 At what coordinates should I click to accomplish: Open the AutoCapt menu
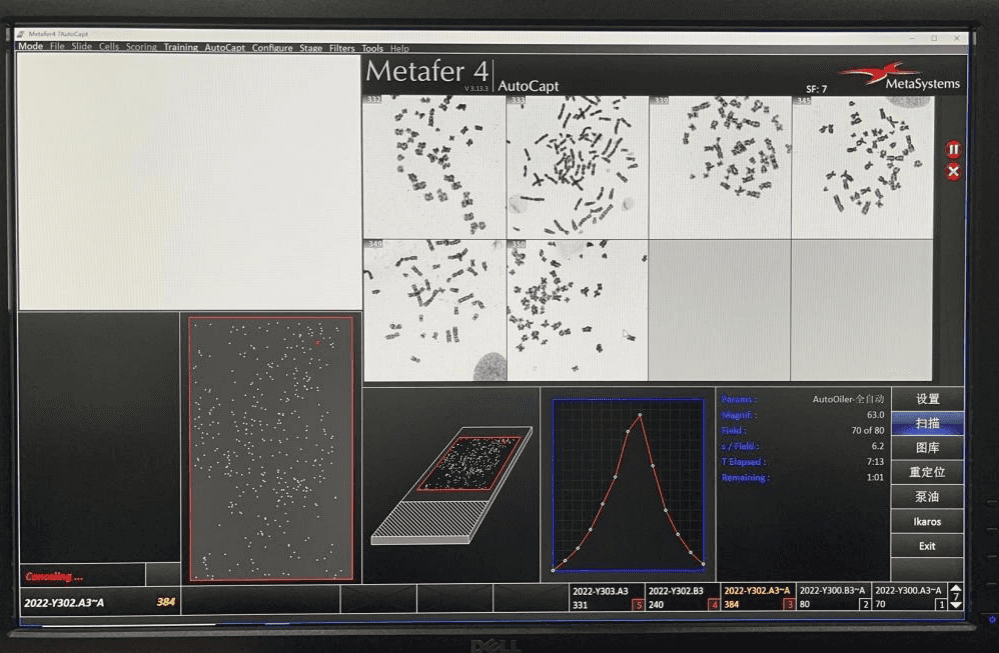224,48
